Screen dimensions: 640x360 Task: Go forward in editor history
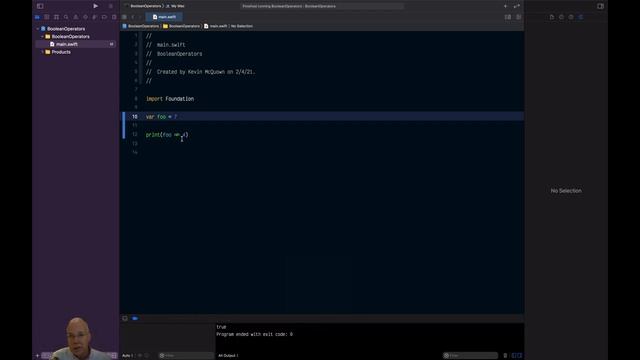pos(140,17)
